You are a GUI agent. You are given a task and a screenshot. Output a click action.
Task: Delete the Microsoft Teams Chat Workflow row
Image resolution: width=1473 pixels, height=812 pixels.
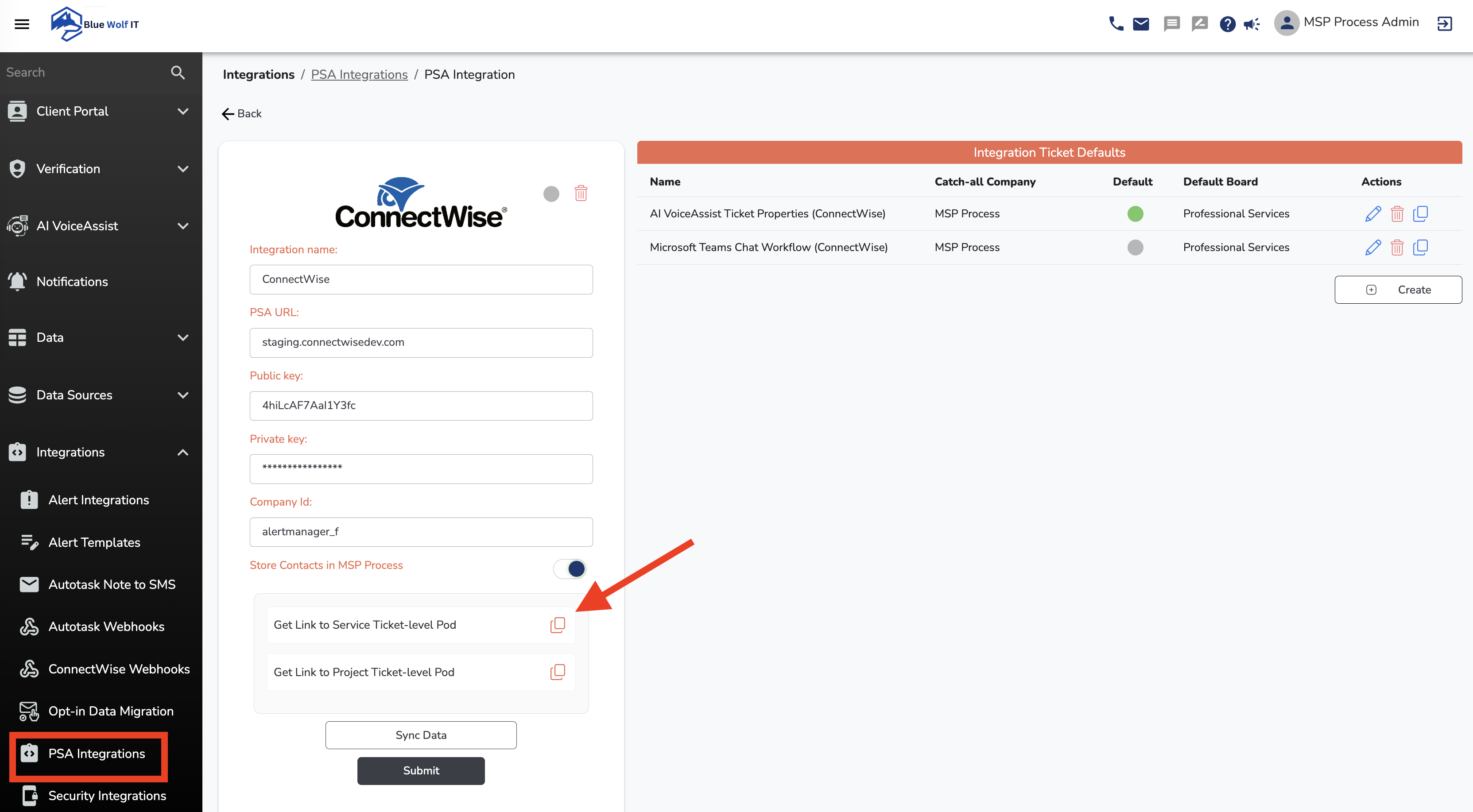tap(1397, 247)
